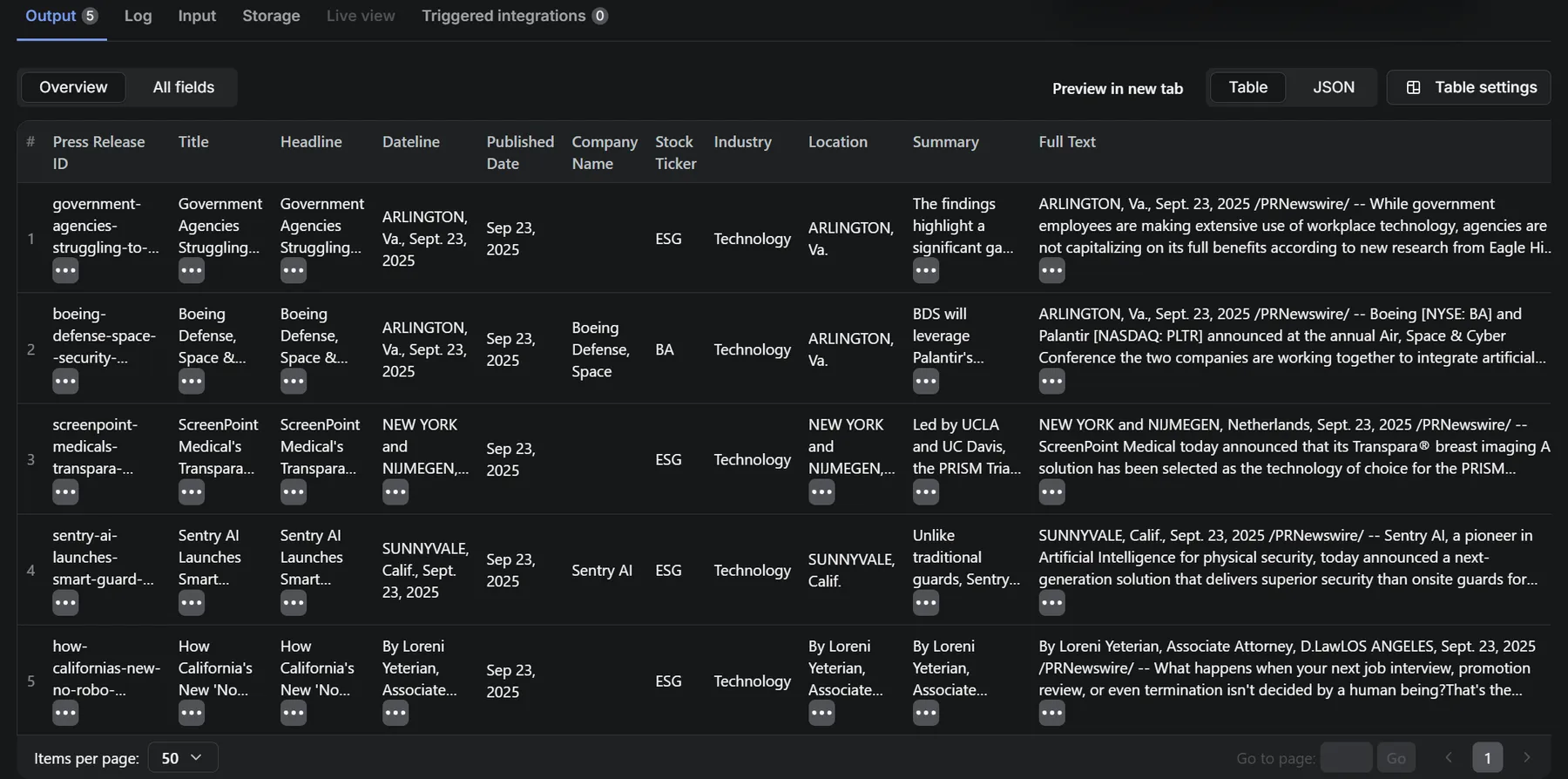Open the Items per page dropdown
This screenshot has width=1568, height=779.
click(182, 758)
